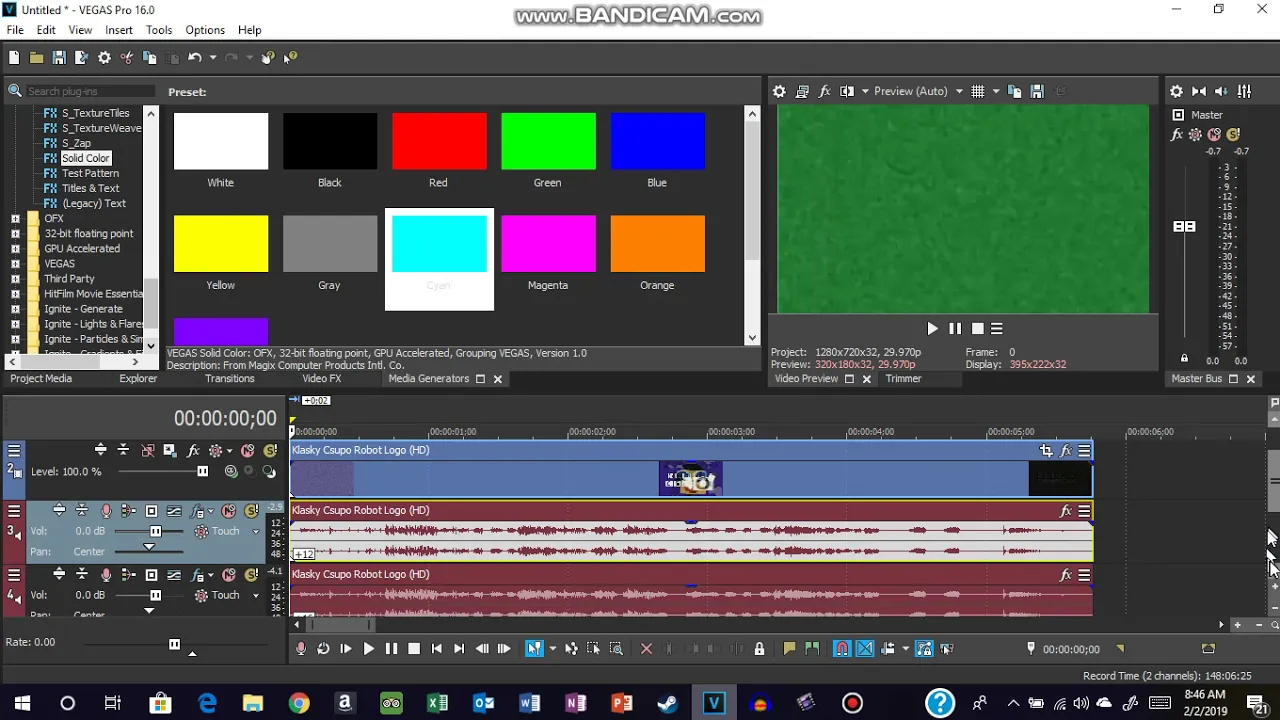
Task: Open Preview Properties gear icon
Action: (779, 91)
